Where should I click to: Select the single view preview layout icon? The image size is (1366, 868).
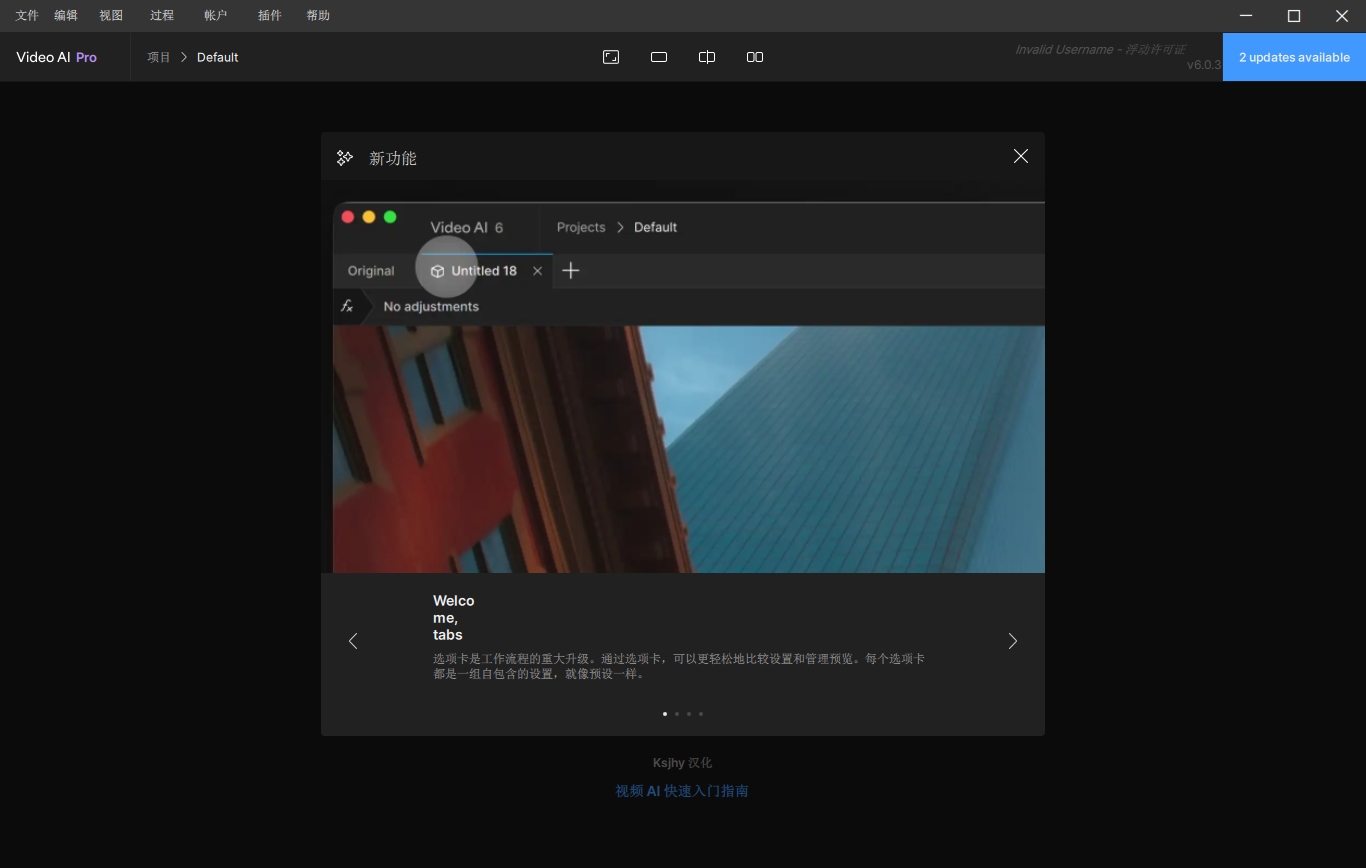point(659,57)
